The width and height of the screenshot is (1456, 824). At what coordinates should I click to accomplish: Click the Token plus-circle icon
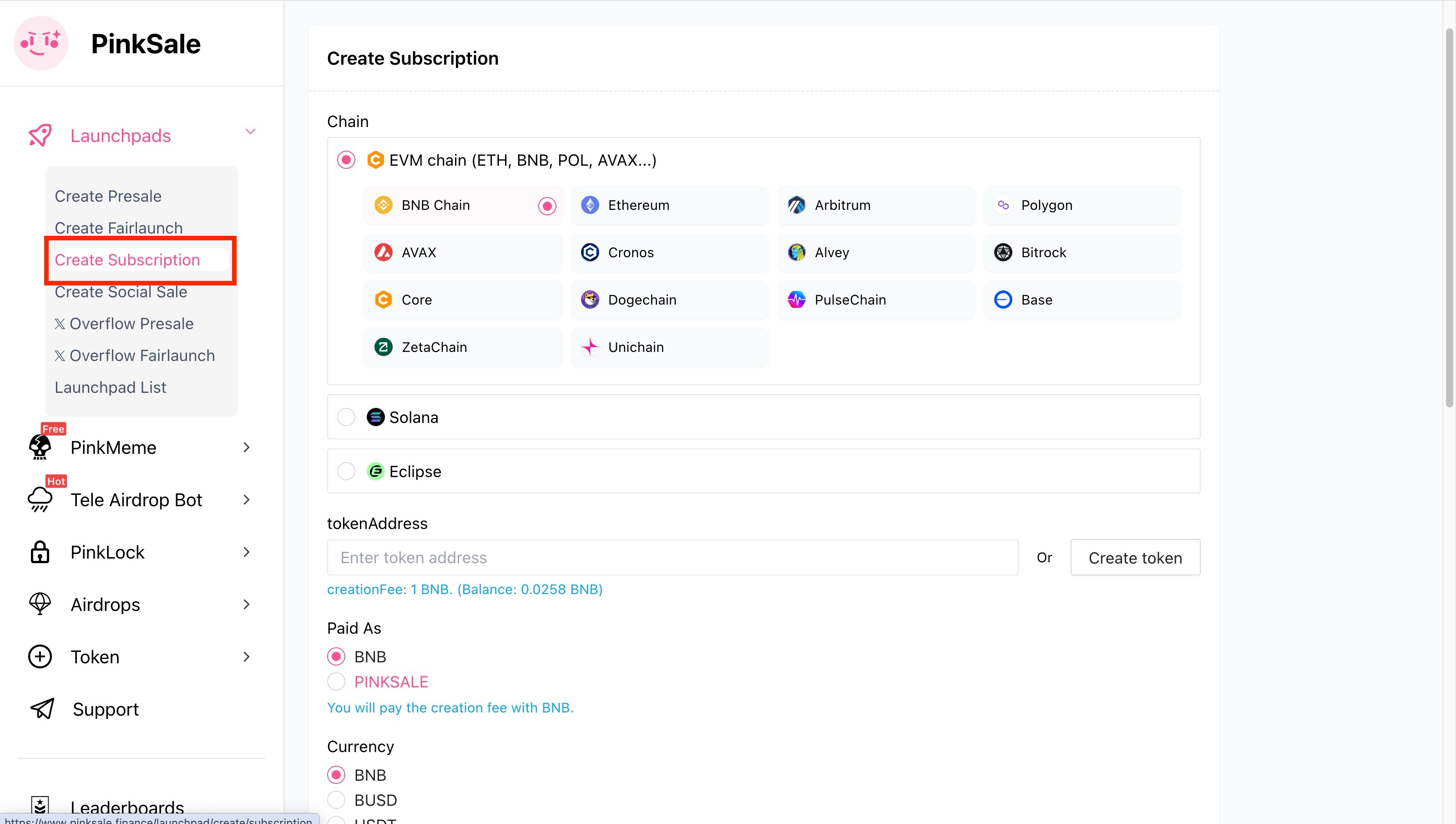tap(40, 656)
